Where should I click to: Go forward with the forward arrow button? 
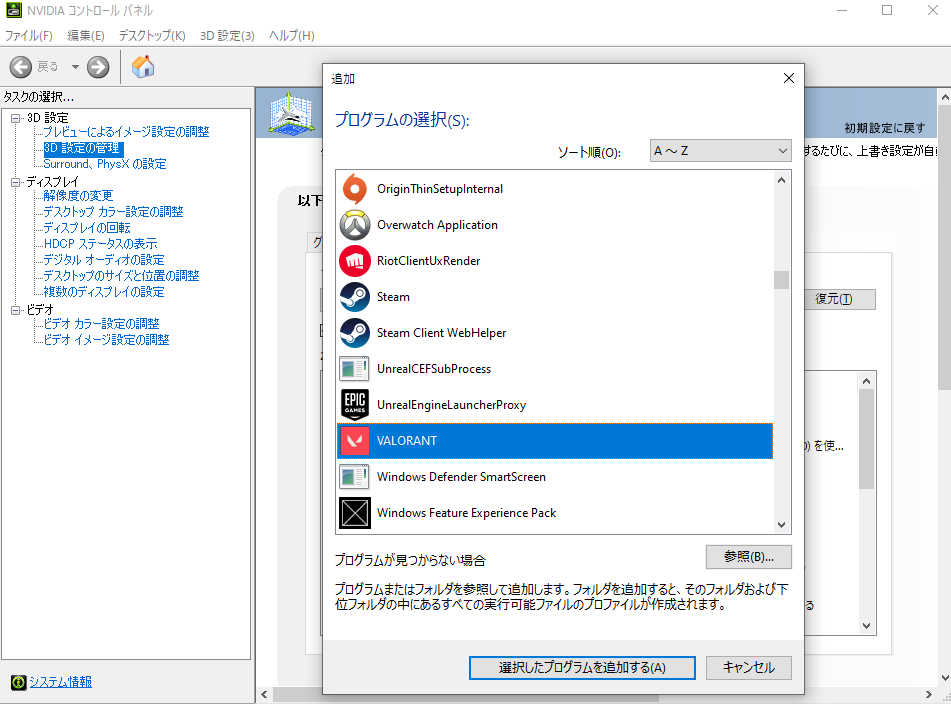(98, 67)
